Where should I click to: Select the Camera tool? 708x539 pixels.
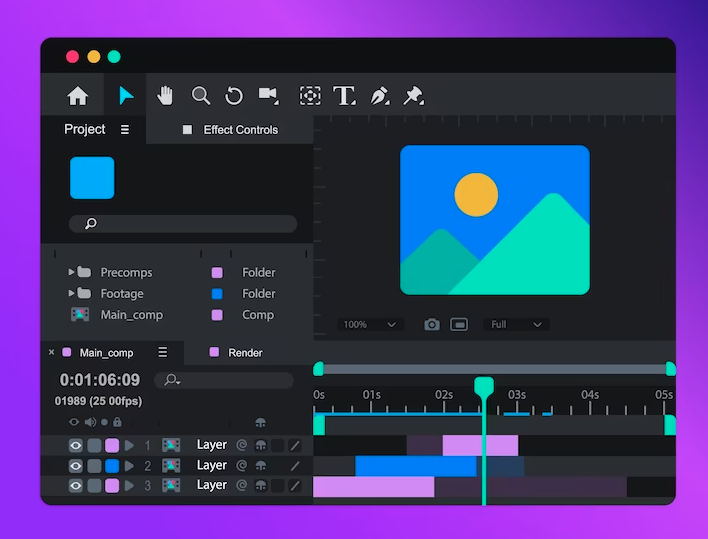(x=268, y=95)
